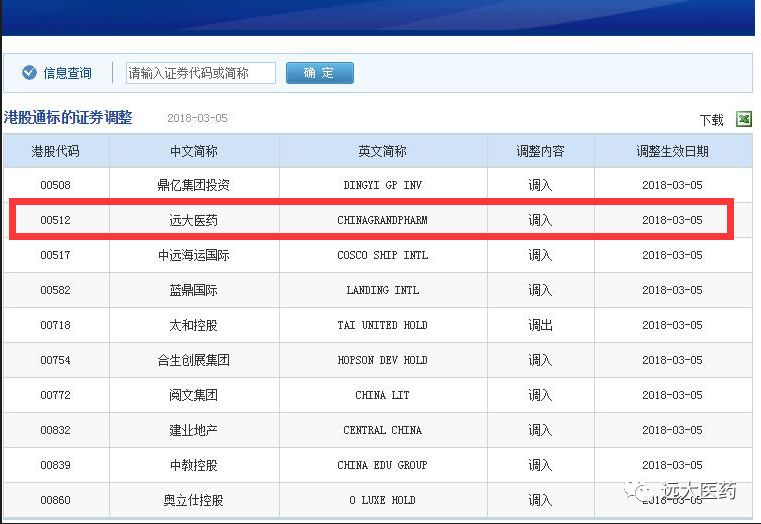Click the 英文简称 column header

click(x=382, y=151)
